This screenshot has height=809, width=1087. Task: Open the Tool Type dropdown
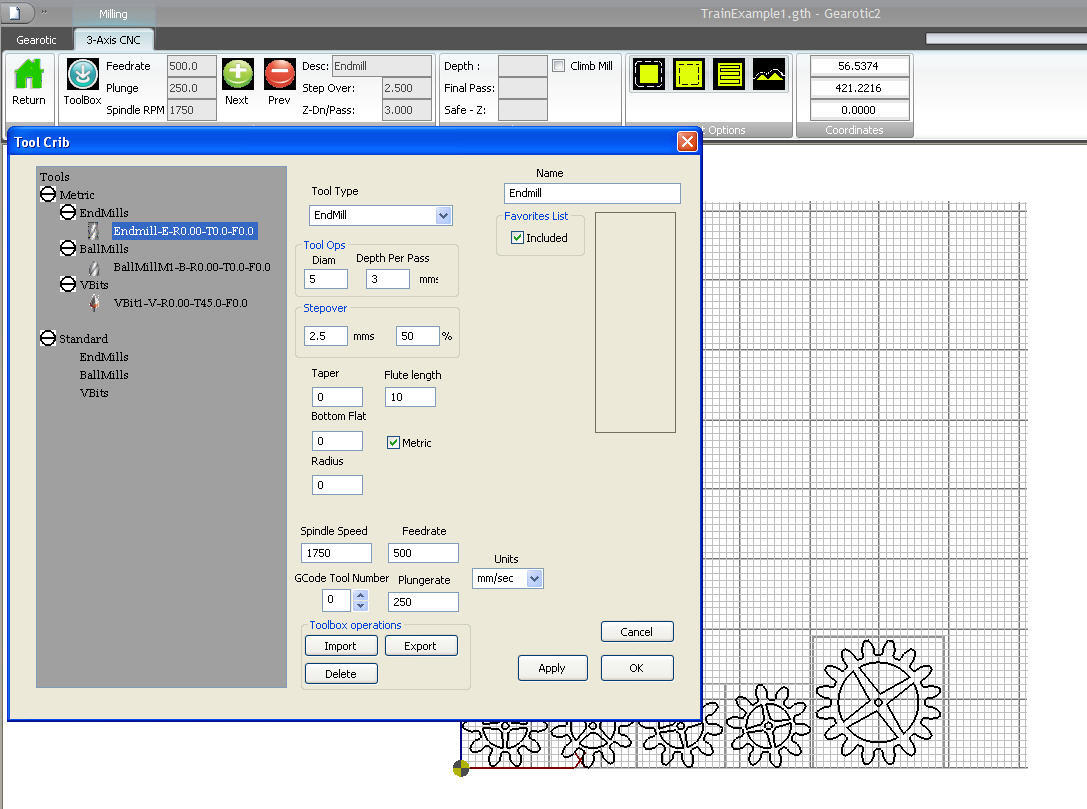point(443,215)
